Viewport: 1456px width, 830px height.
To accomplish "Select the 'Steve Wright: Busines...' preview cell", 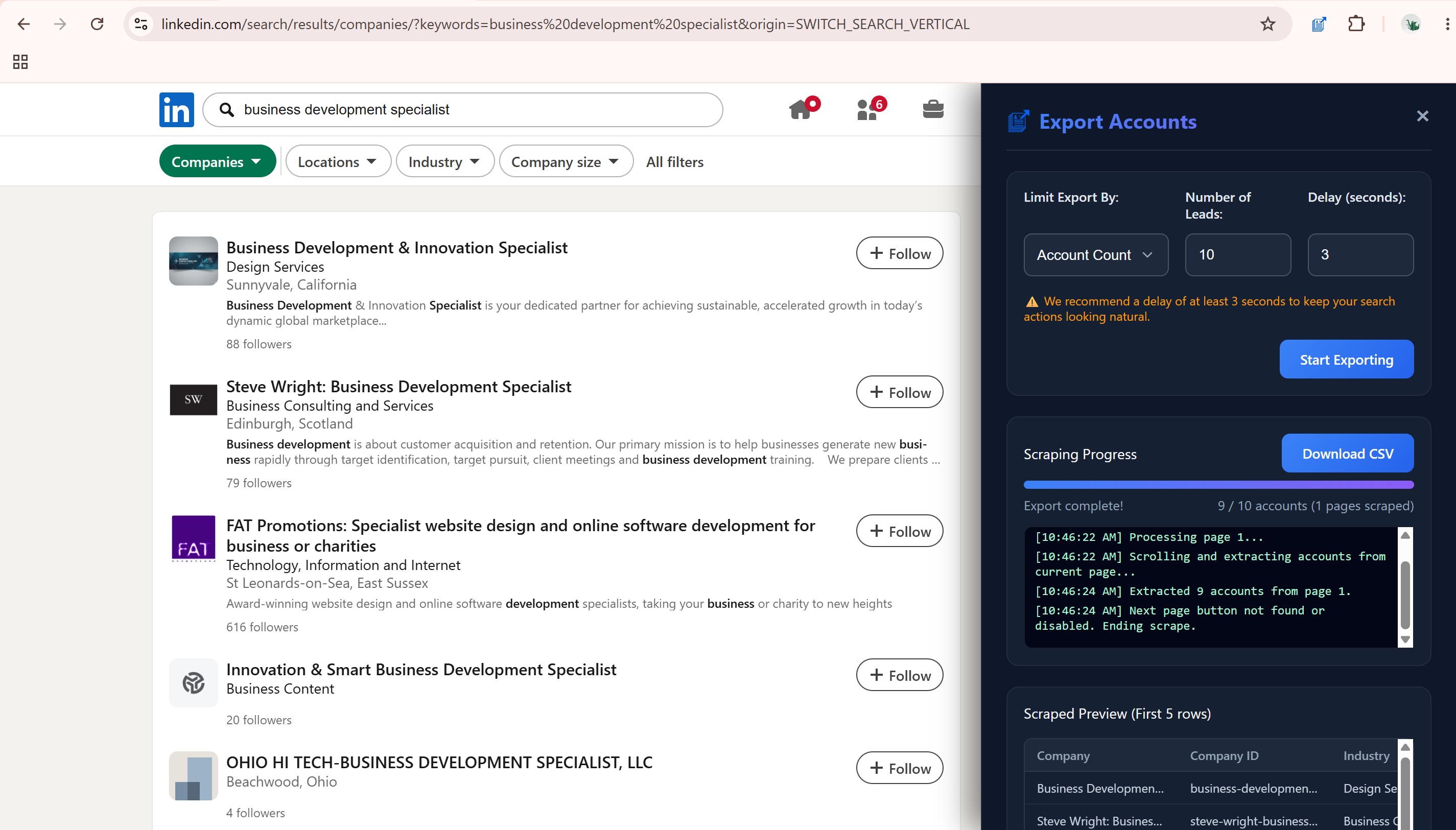I will (1098, 820).
